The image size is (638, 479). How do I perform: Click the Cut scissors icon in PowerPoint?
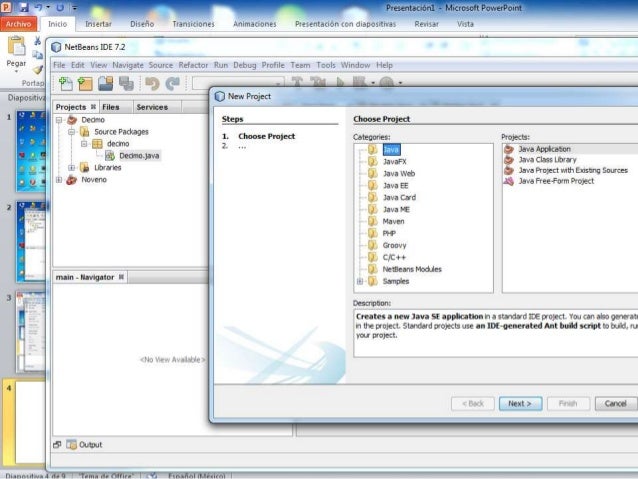pyautogui.click(x=37, y=41)
